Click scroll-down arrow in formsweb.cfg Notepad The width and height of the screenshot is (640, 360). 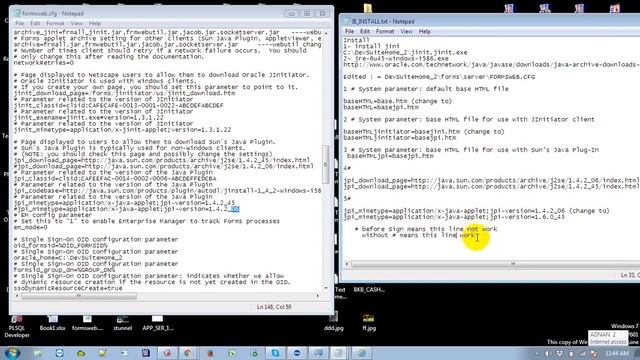click(326, 288)
